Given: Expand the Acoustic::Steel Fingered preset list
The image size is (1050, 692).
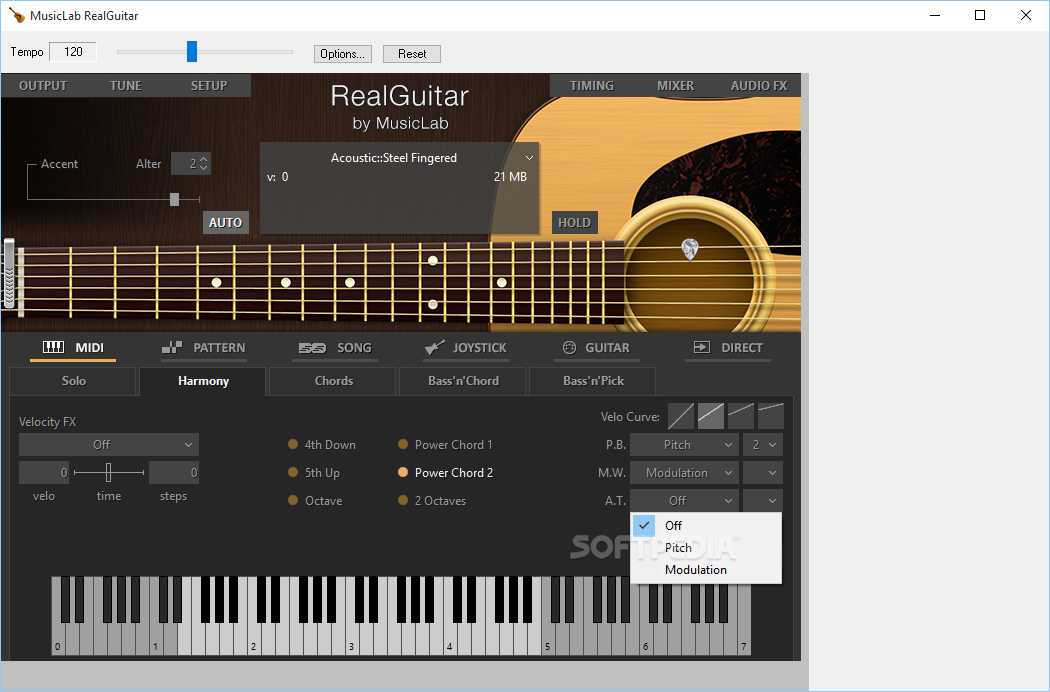Looking at the screenshot, I should [x=529, y=158].
